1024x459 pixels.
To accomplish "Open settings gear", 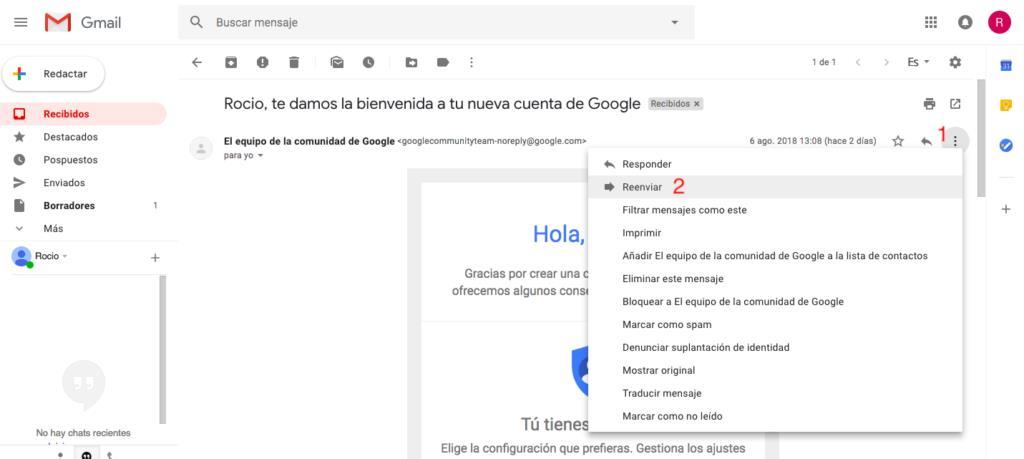I will click(x=955, y=62).
